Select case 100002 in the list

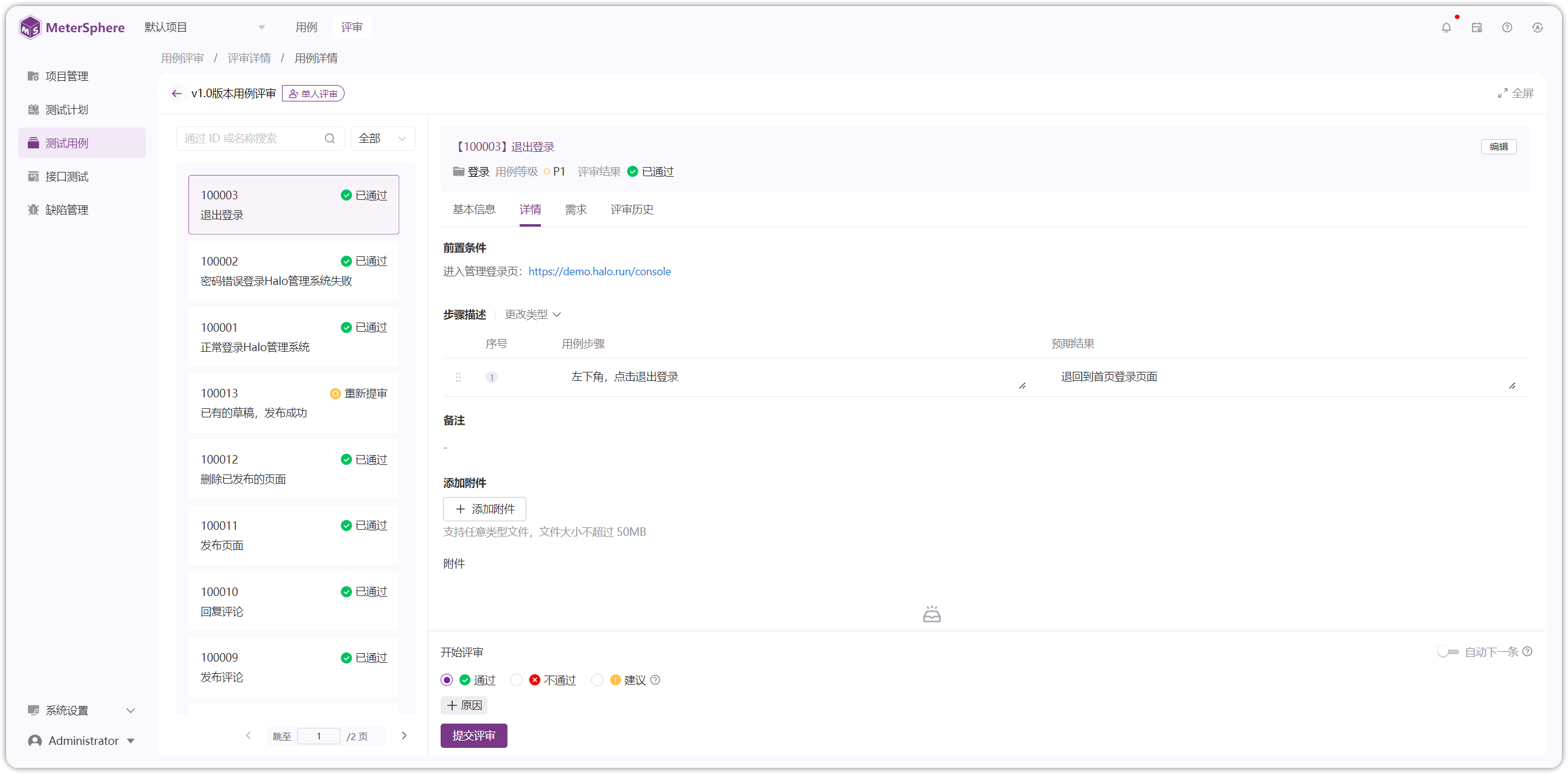tap(294, 271)
